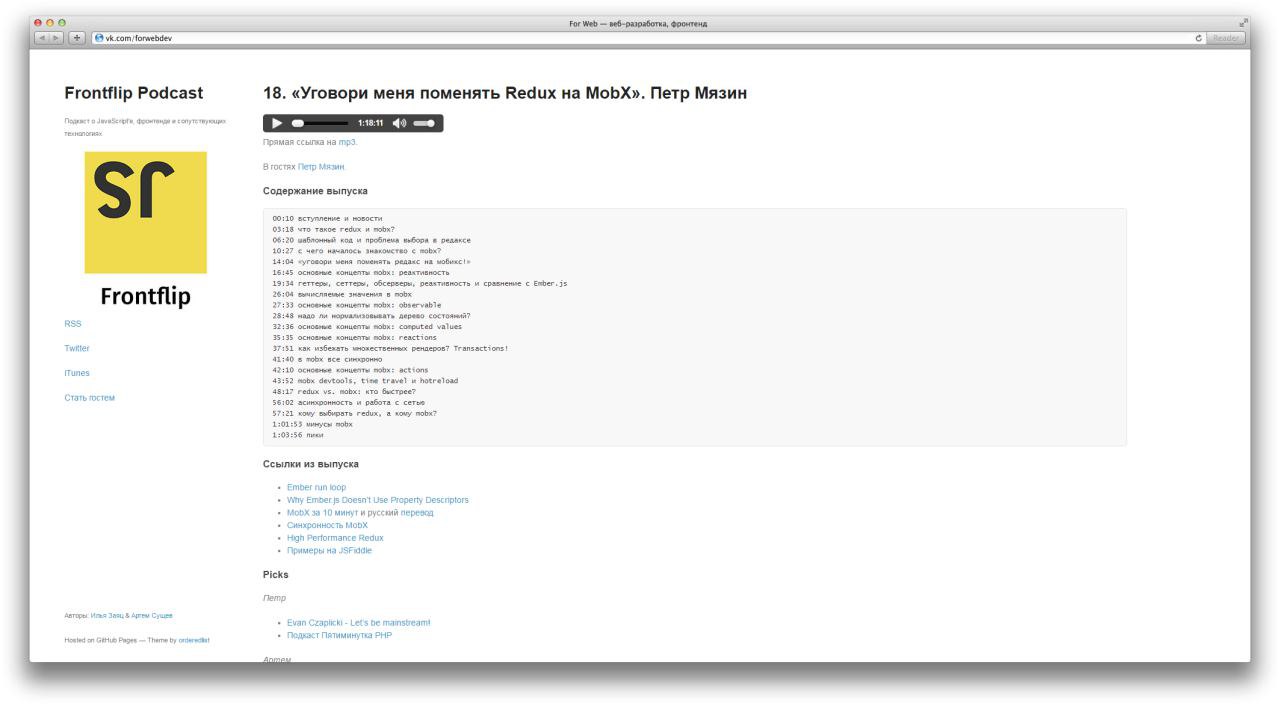Click author link Илья Заяц
This screenshot has height=705, width=1280.
(107, 616)
